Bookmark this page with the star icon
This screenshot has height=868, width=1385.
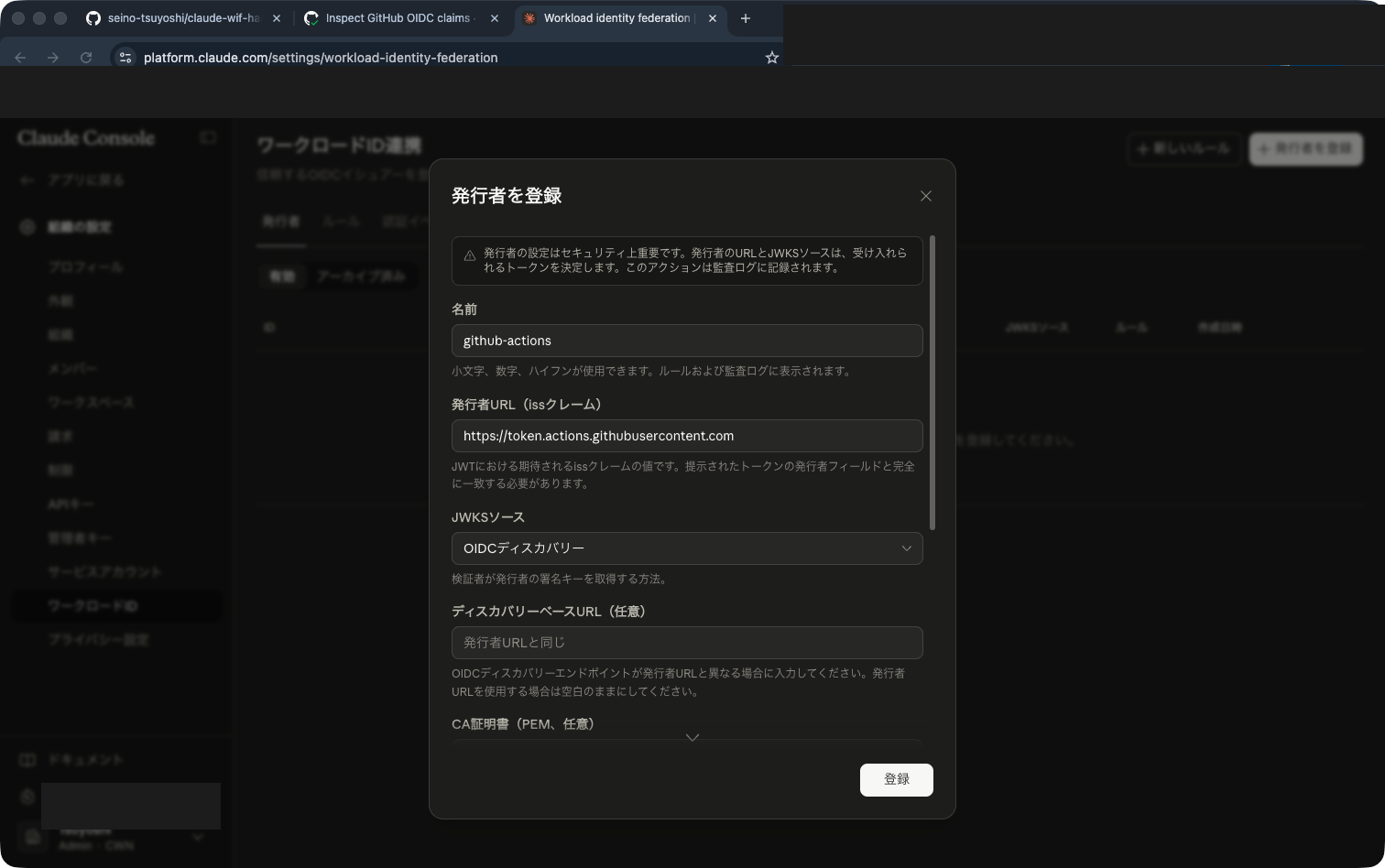[x=772, y=58]
